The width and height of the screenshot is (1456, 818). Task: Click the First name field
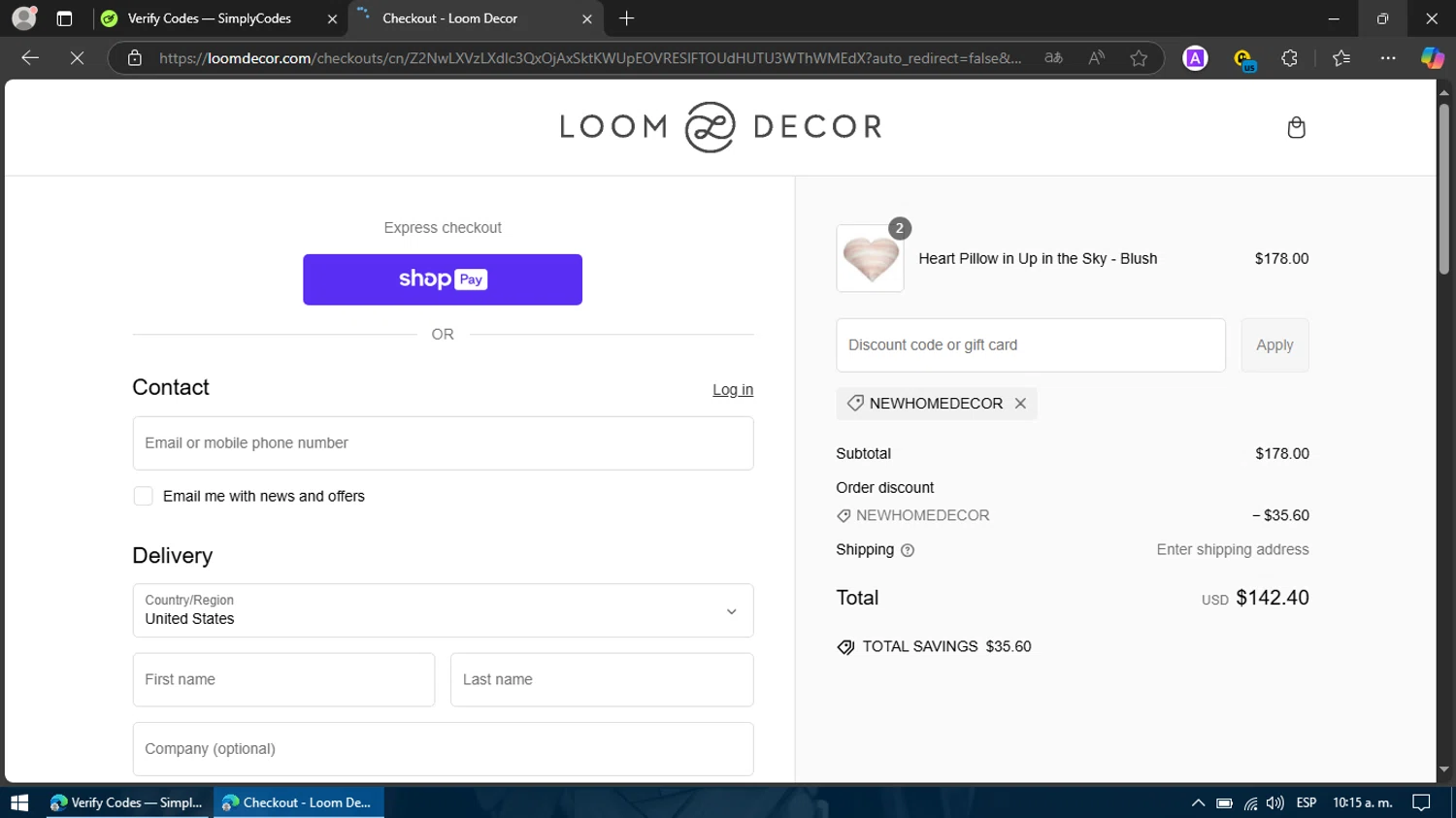pyautogui.click(x=283, y=679)
